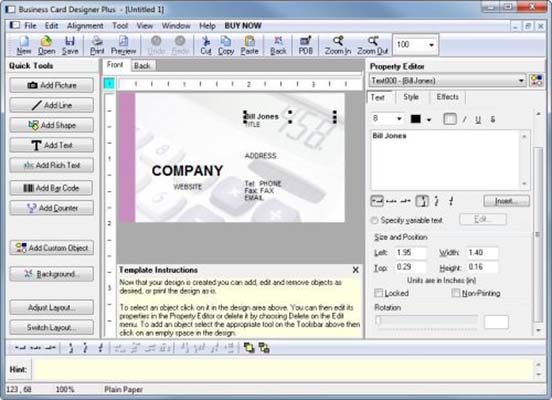
Task: Open the Window menu
Action: tap(176, 26)
